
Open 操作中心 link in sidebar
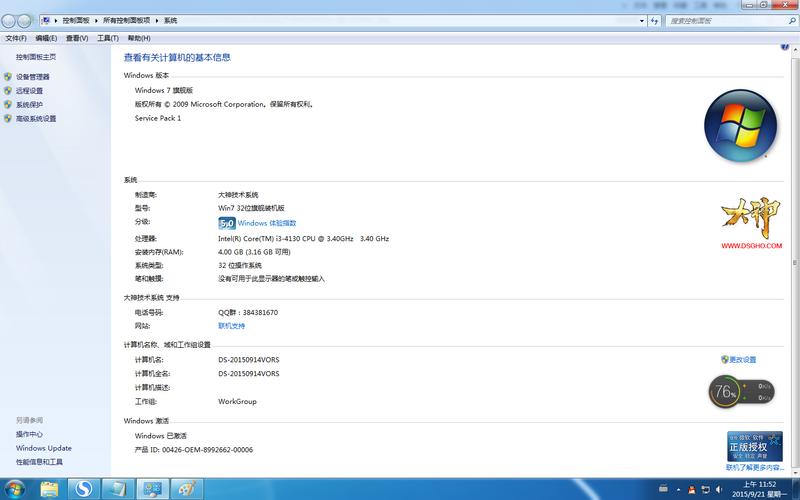click(29, 434)
